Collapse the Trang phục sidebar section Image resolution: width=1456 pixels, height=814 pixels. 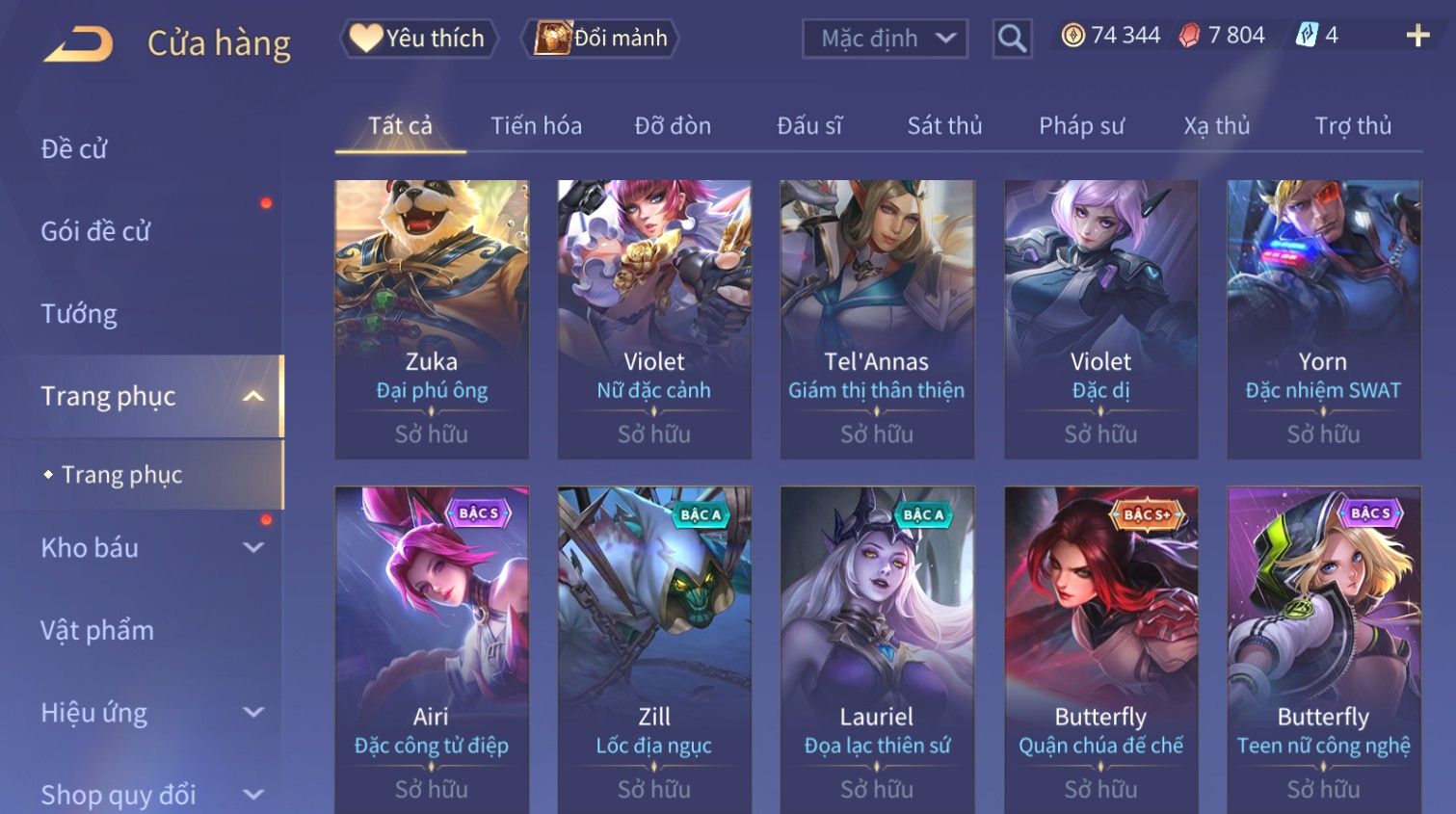tap(253, 396)
